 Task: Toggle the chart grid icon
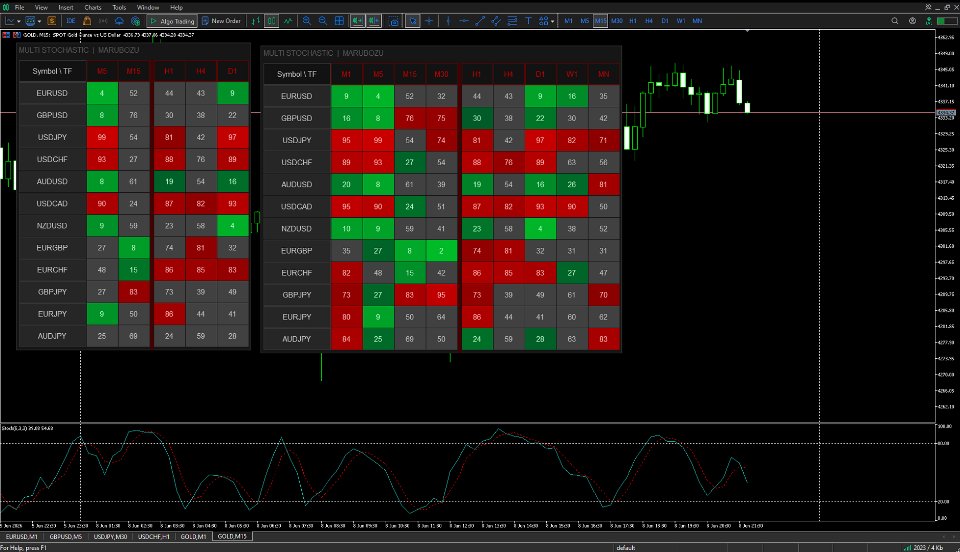coord(339,21)
